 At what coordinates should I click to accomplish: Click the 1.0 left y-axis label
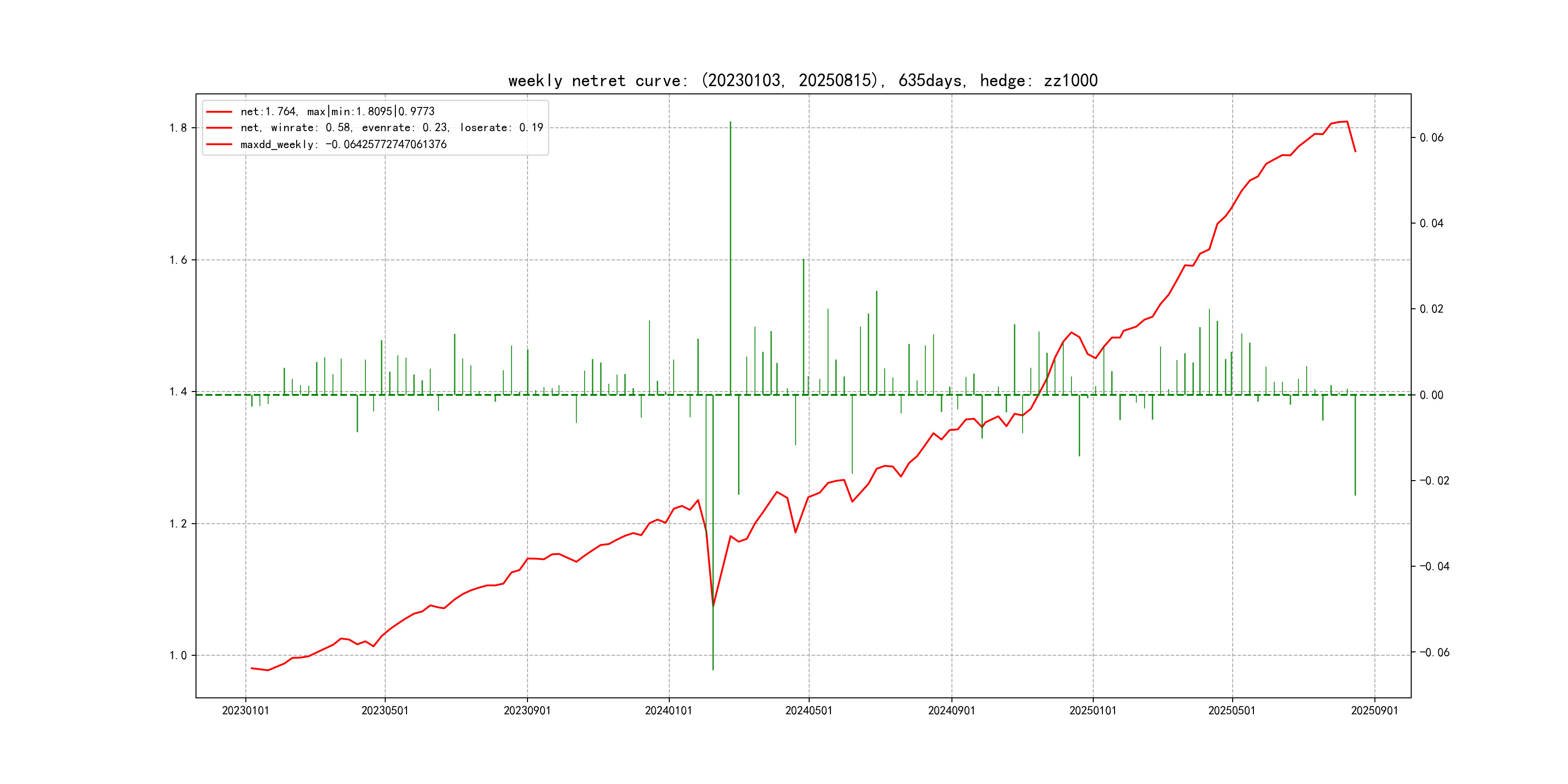[x=178, y=656]
